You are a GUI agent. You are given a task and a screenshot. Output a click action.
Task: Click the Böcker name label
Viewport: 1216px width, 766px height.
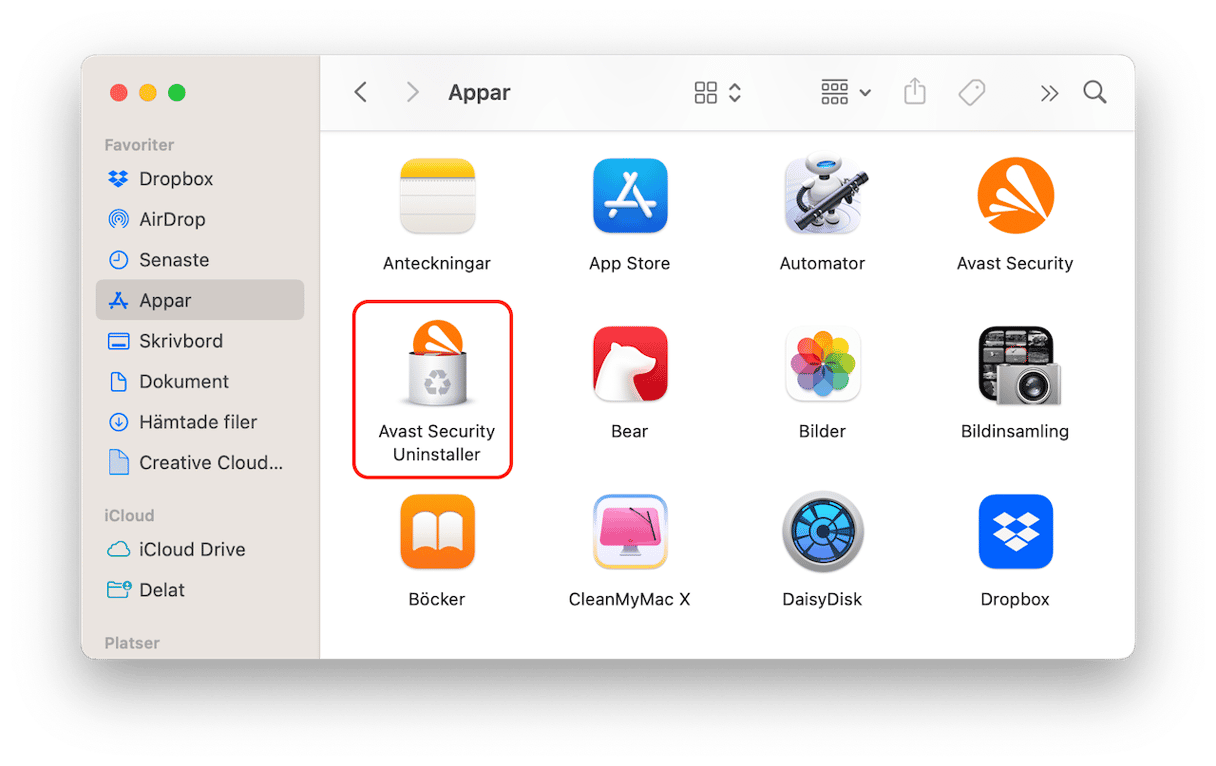coord(437,599)
